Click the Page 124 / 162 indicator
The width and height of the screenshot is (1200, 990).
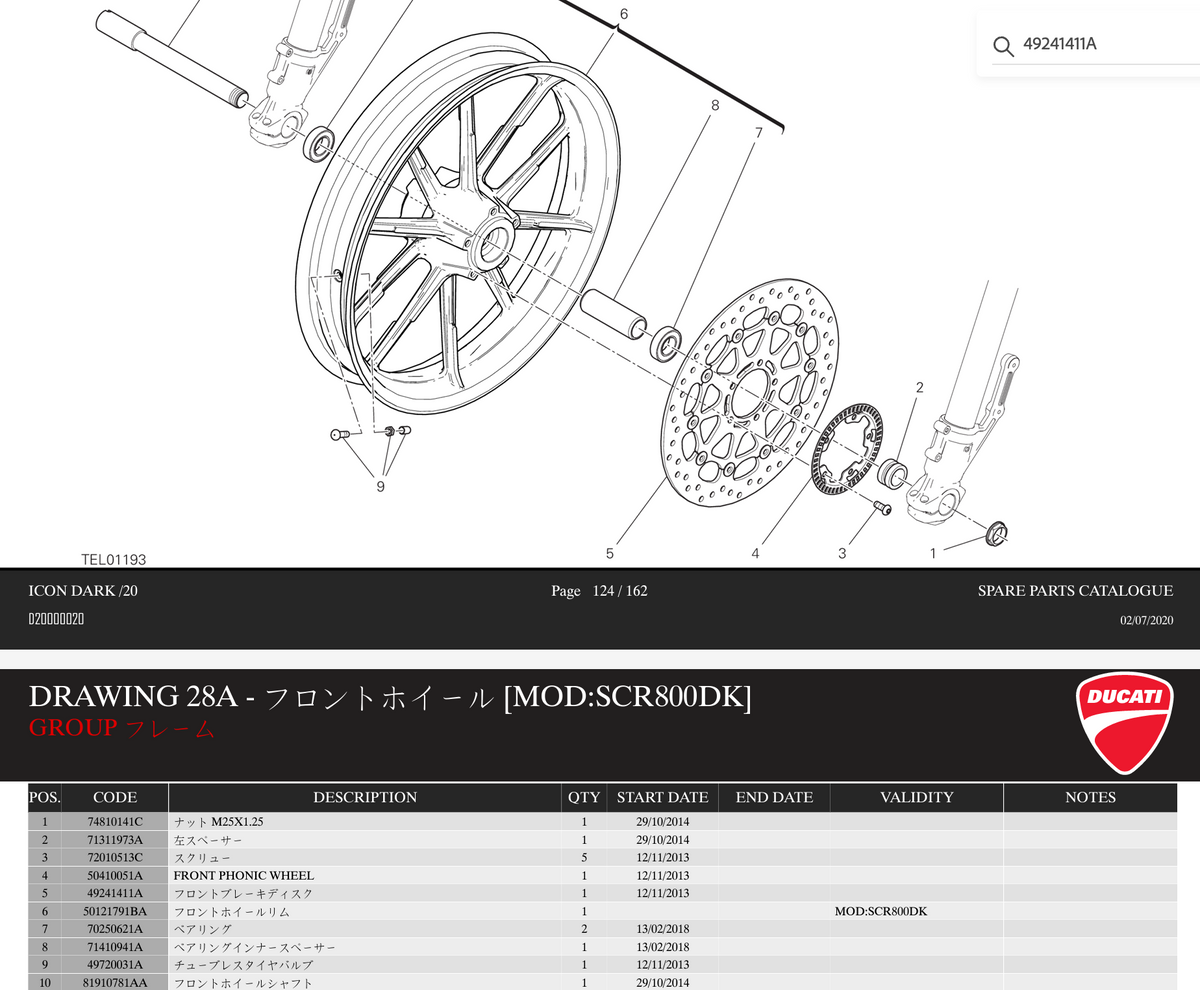tap(599, 591)
